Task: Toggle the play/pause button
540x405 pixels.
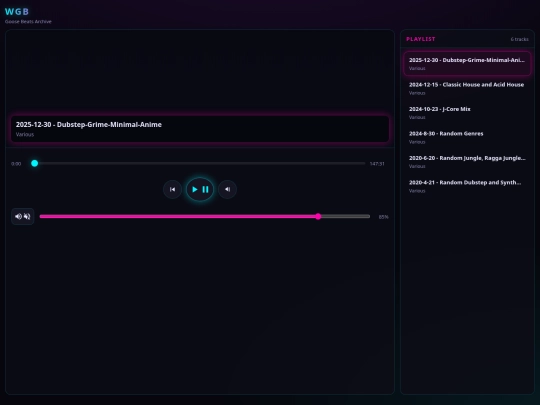Action: (200, 189)
